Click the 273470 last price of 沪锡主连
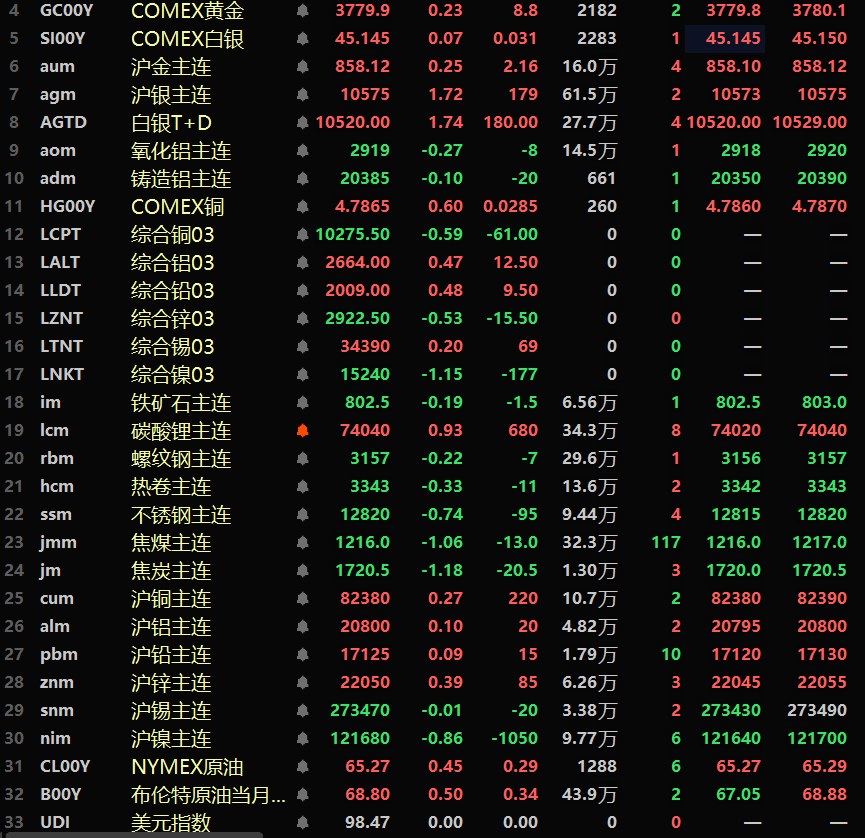Image resolution: width=865 pixels, height=838 pixels. point(360,711)
